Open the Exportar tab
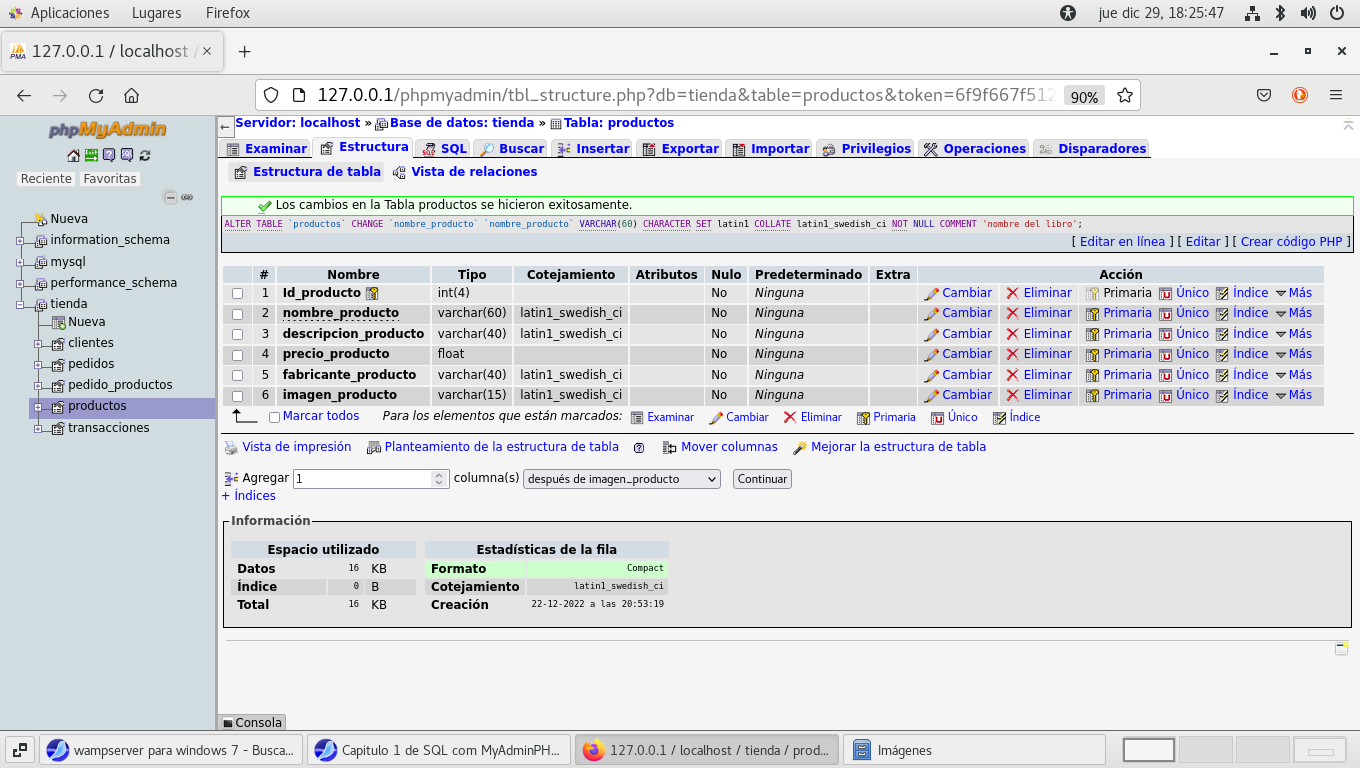 [680, 148]
